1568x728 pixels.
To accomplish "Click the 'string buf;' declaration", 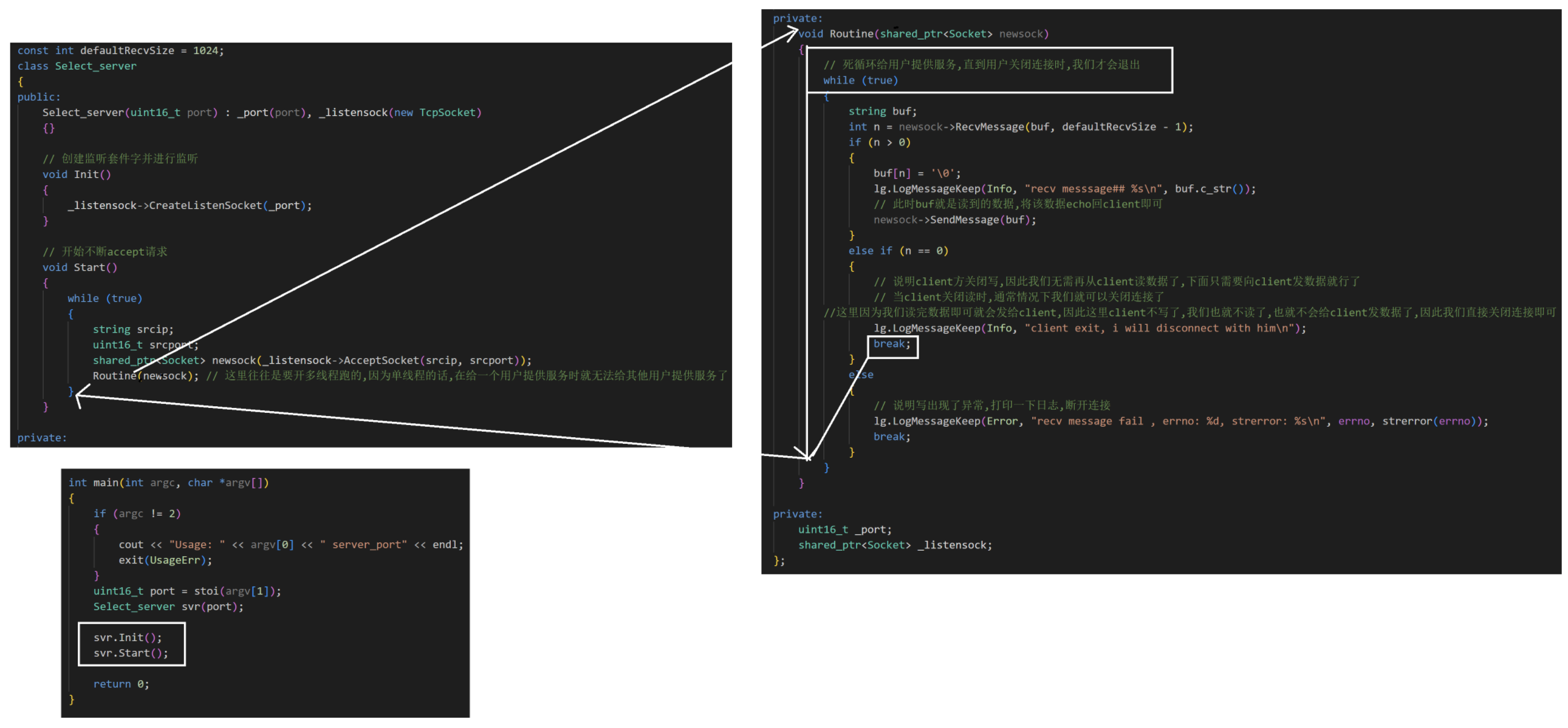I will click(x=883, y=111).
